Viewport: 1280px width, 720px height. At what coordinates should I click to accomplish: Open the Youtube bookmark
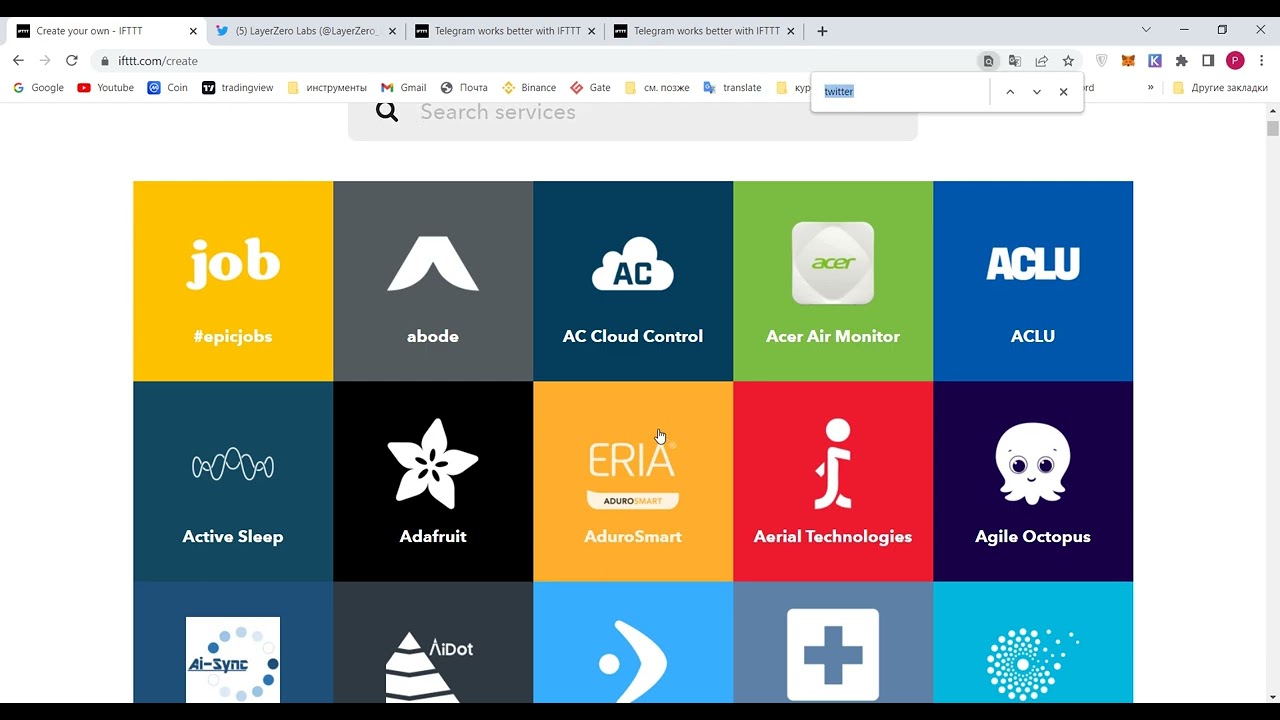tap(105, 88)
